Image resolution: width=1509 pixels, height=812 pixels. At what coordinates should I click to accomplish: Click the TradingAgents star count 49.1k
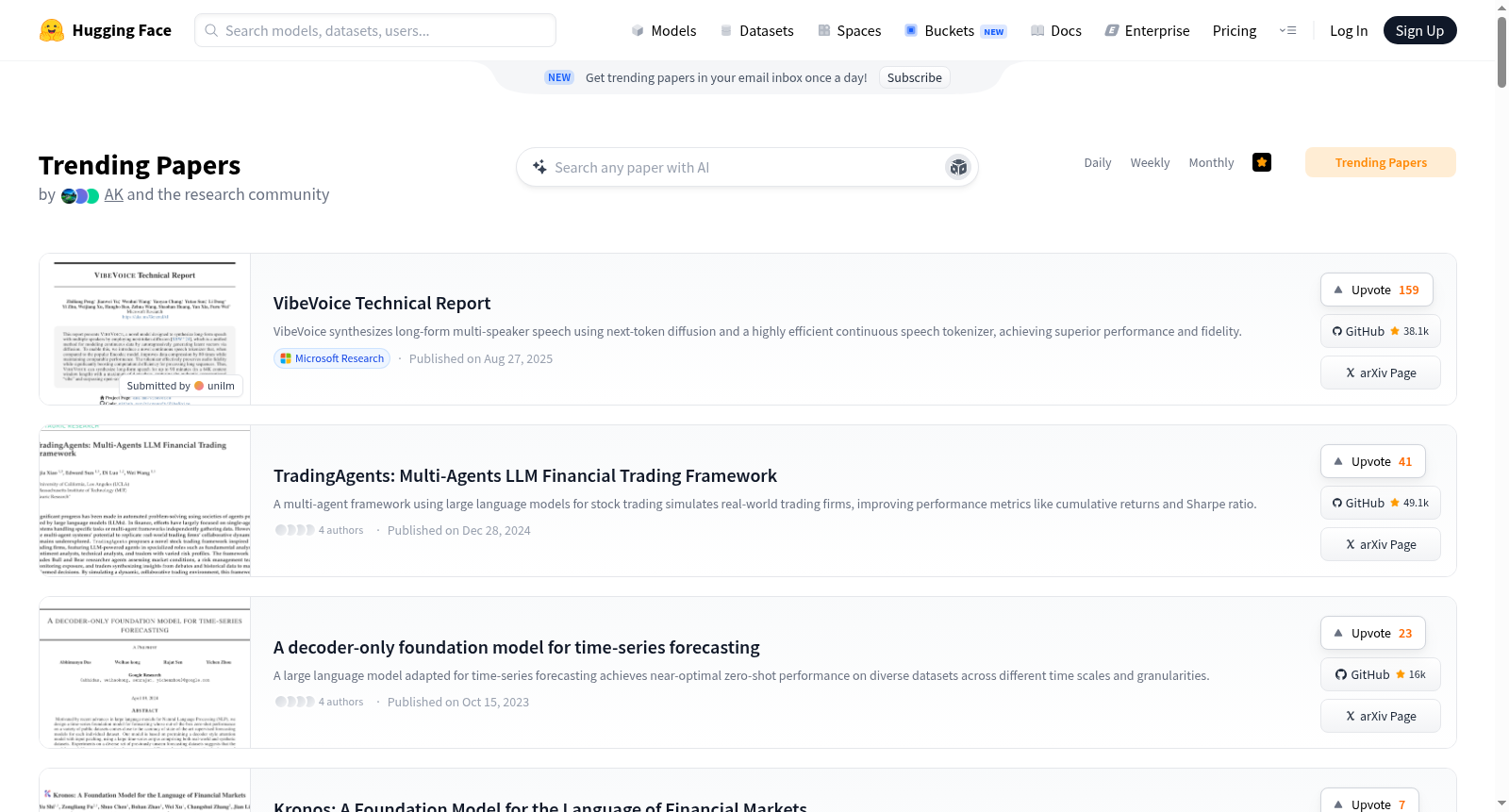coord(1410,503)
